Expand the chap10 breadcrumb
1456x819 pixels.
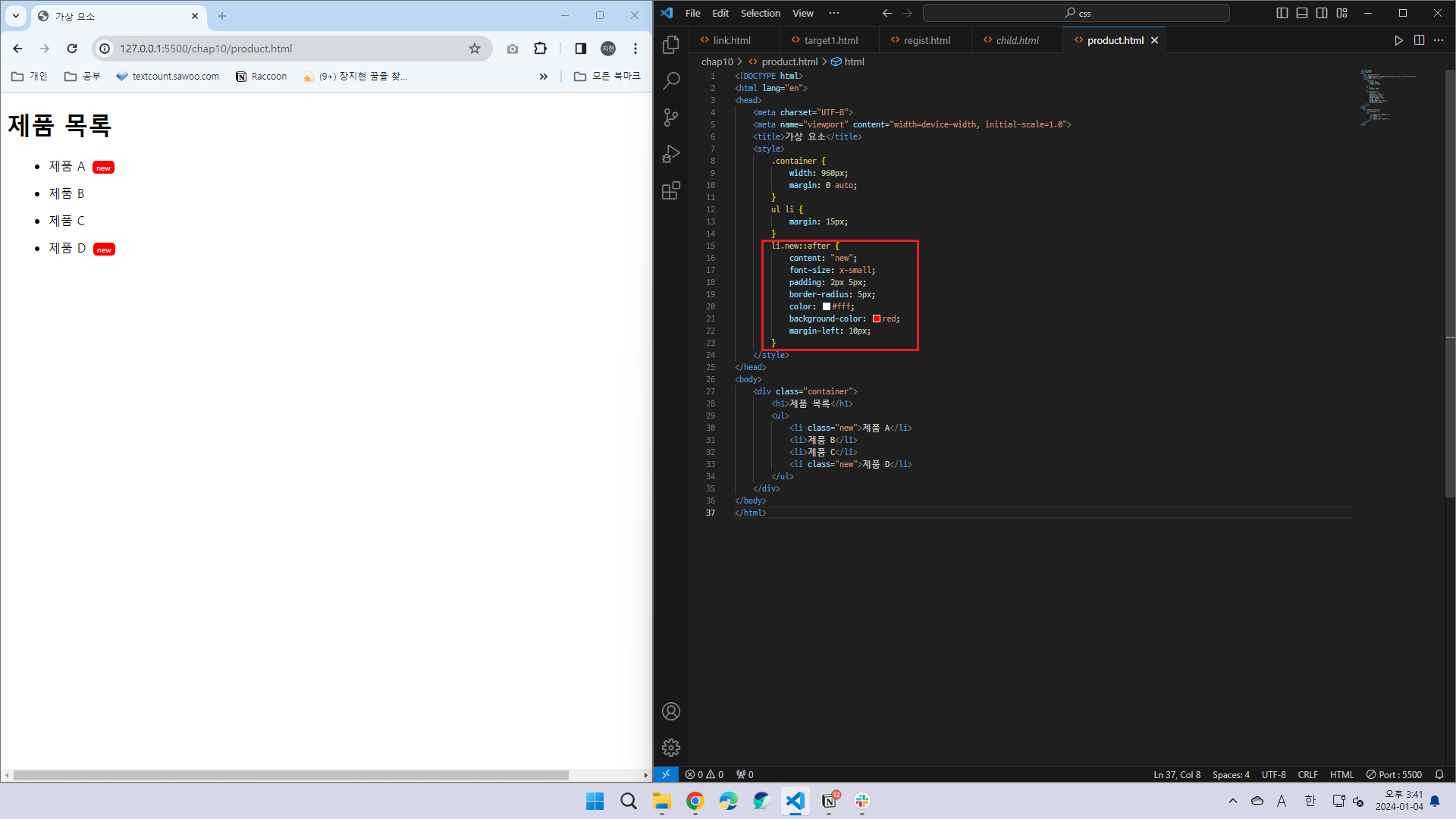coord(717,61)
